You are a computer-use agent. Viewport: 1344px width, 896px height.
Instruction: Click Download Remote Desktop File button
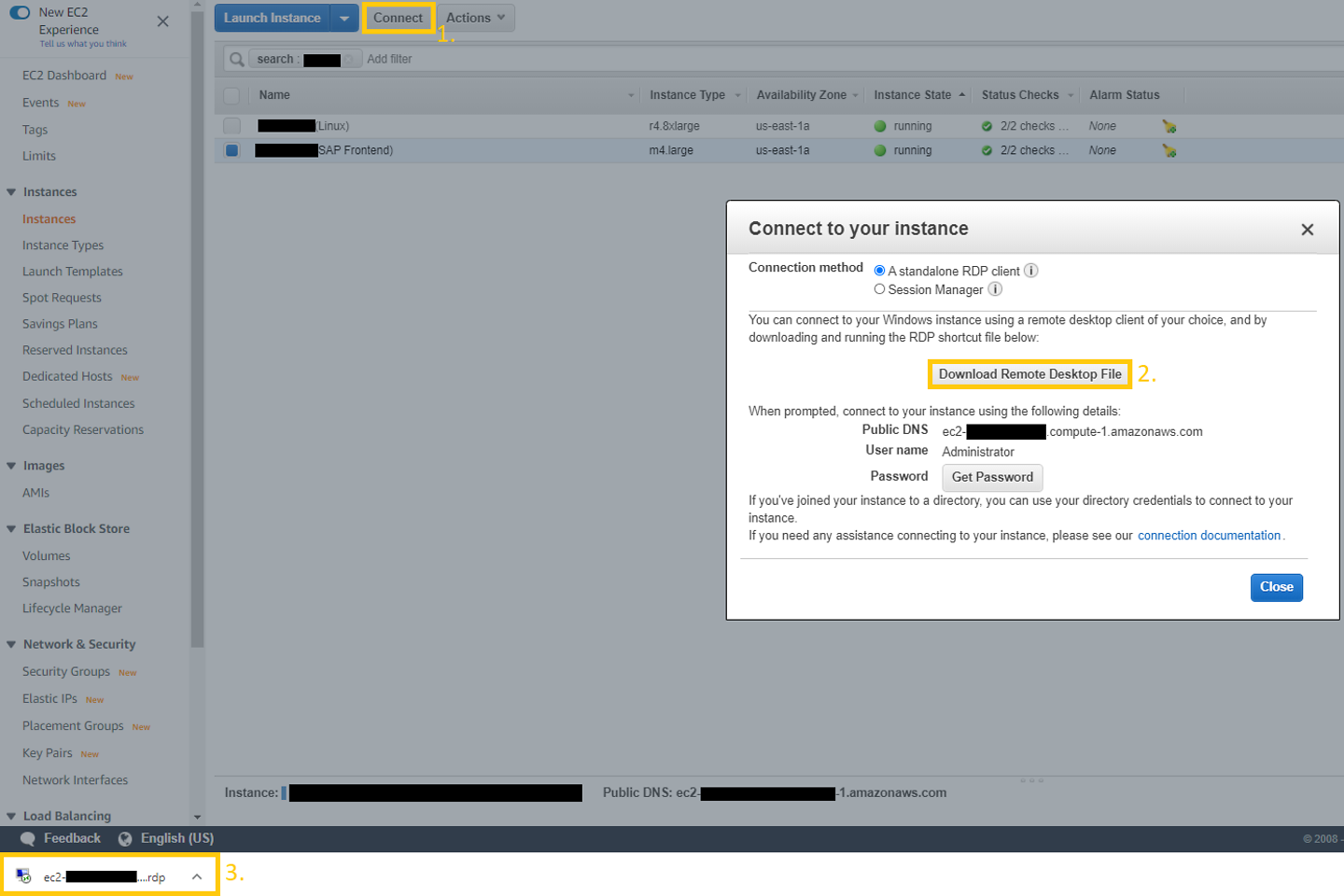[1029, 374]
